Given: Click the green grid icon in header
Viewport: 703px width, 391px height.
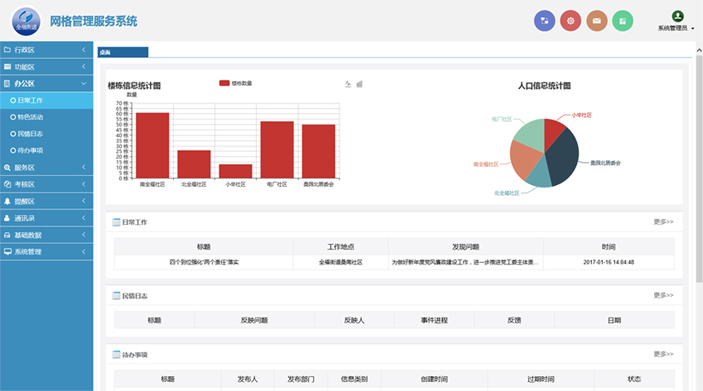Looking at the screenshot, I should coord(622,21).
